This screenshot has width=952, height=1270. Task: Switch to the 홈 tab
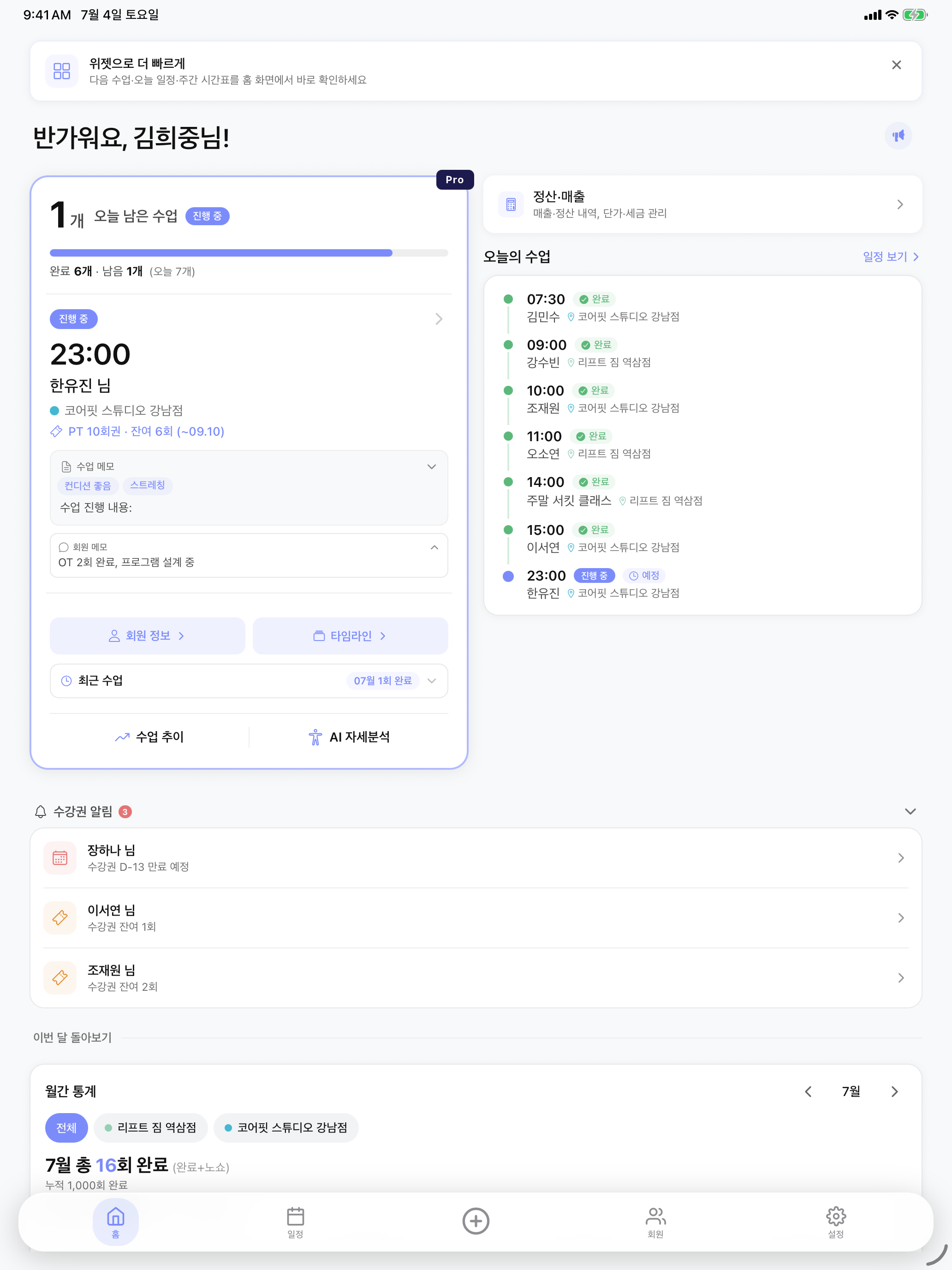click(115, 1222)
